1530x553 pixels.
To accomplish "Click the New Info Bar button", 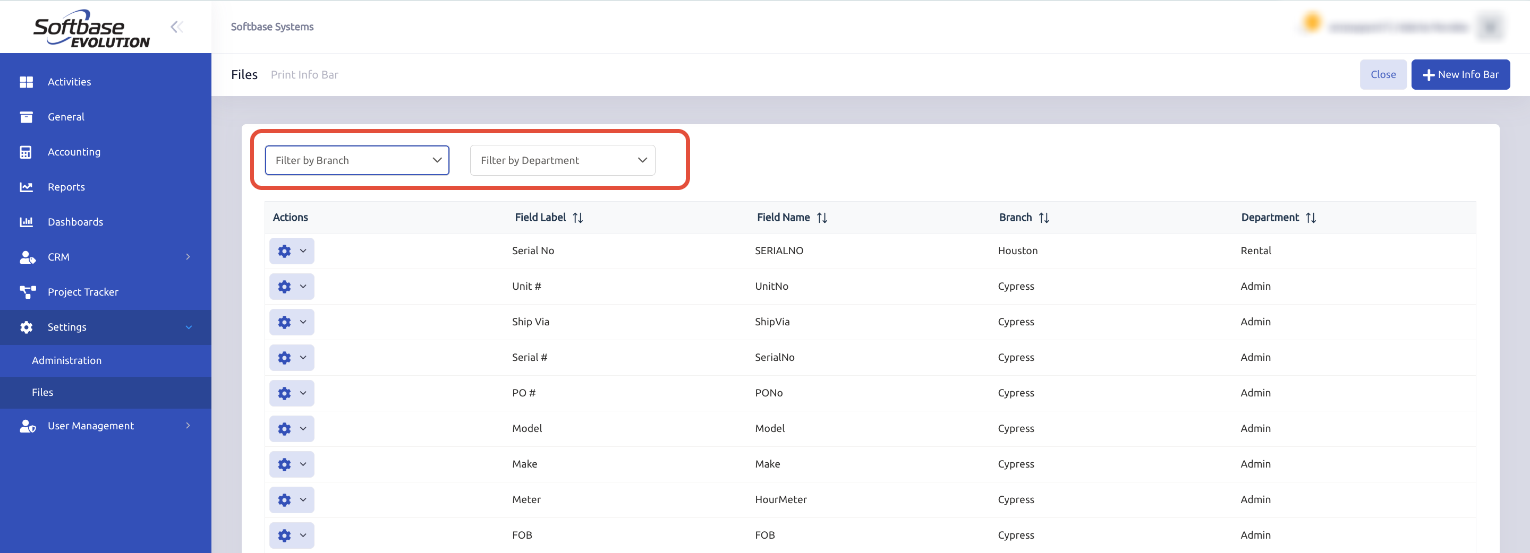I will coord(1460,75).
